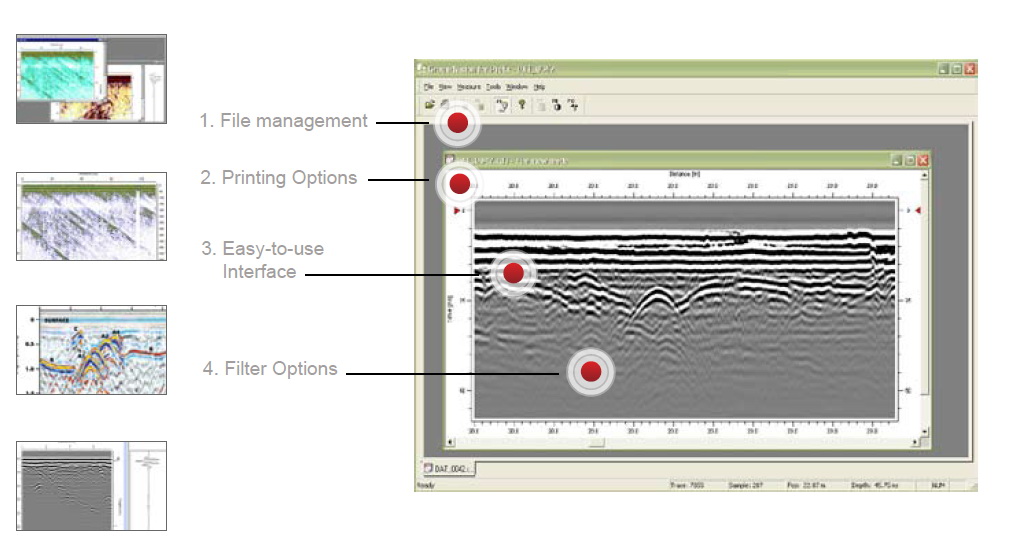The image size is (1021, 544).
Task: Open the Tools menu
Action: pyautogui.click(x=494, y=87)
